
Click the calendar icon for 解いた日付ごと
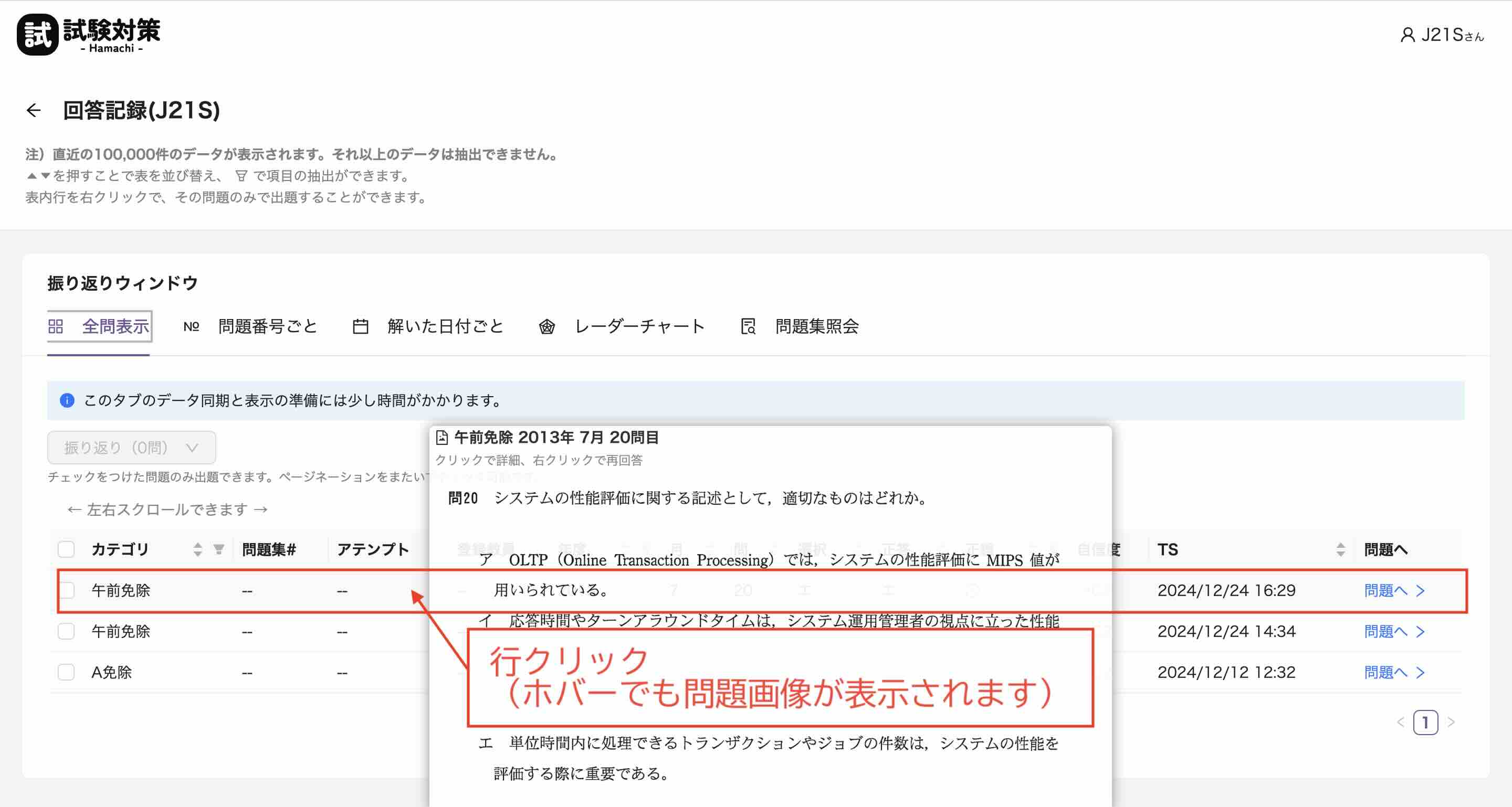point(360,327)
